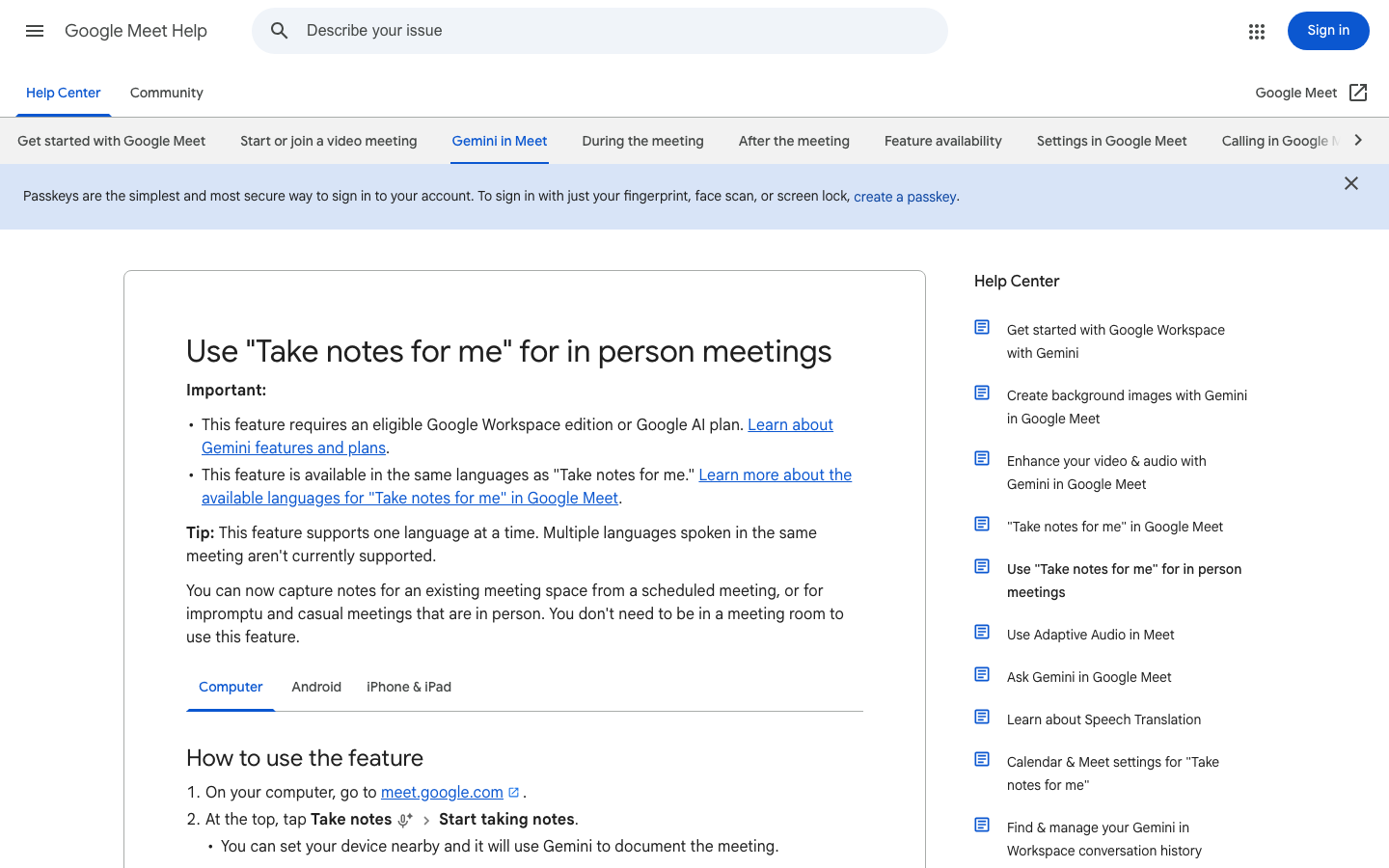Image resolution: width=1389 pixels, height=868 pixels.
Task: Click article icon beside Calendar & Meet settings
Action: click(x=982, y=760)
